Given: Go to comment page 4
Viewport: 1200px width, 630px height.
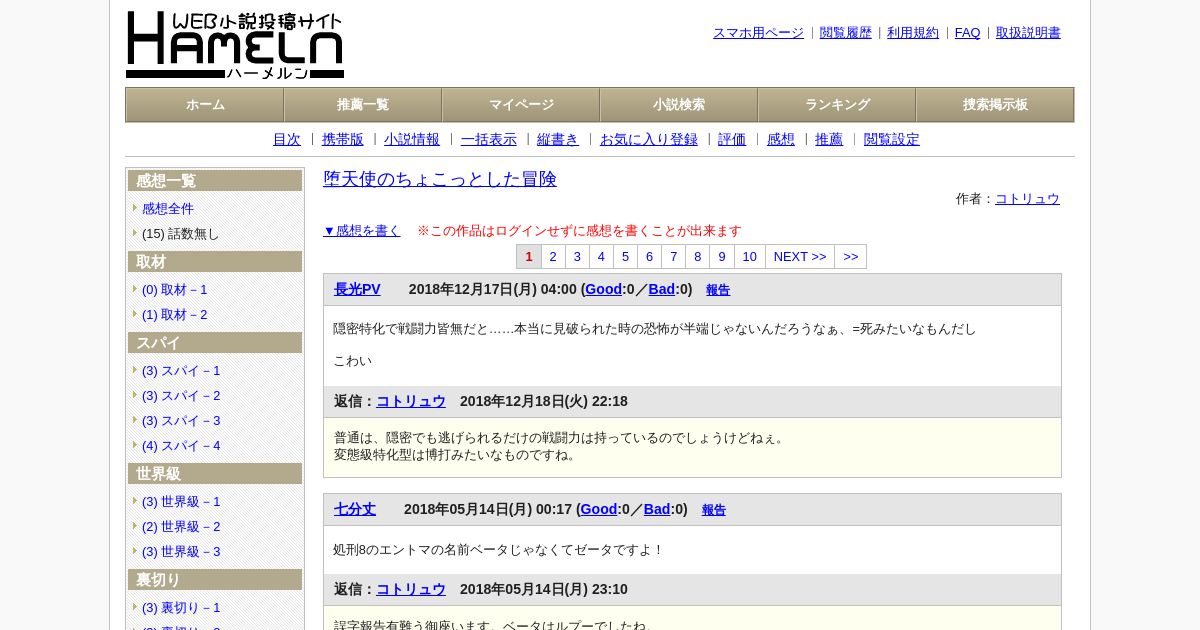Looking at the screenshot, I should pyautogui.click(x=601, y=257).
